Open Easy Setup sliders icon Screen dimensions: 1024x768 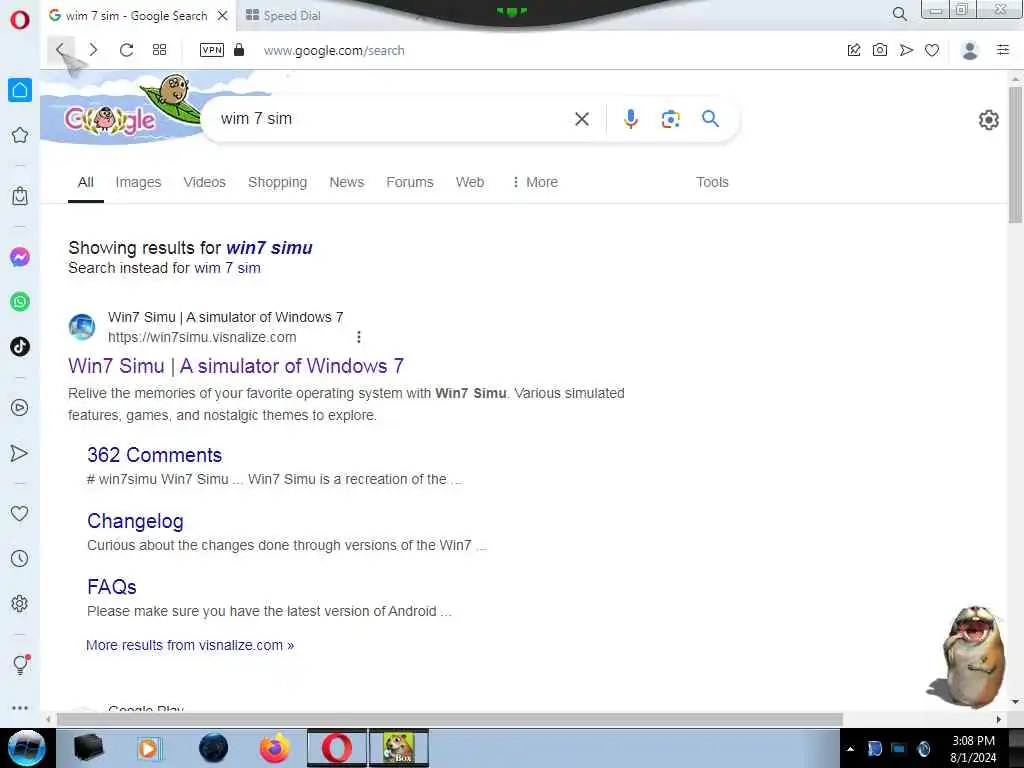point(1003,50)
